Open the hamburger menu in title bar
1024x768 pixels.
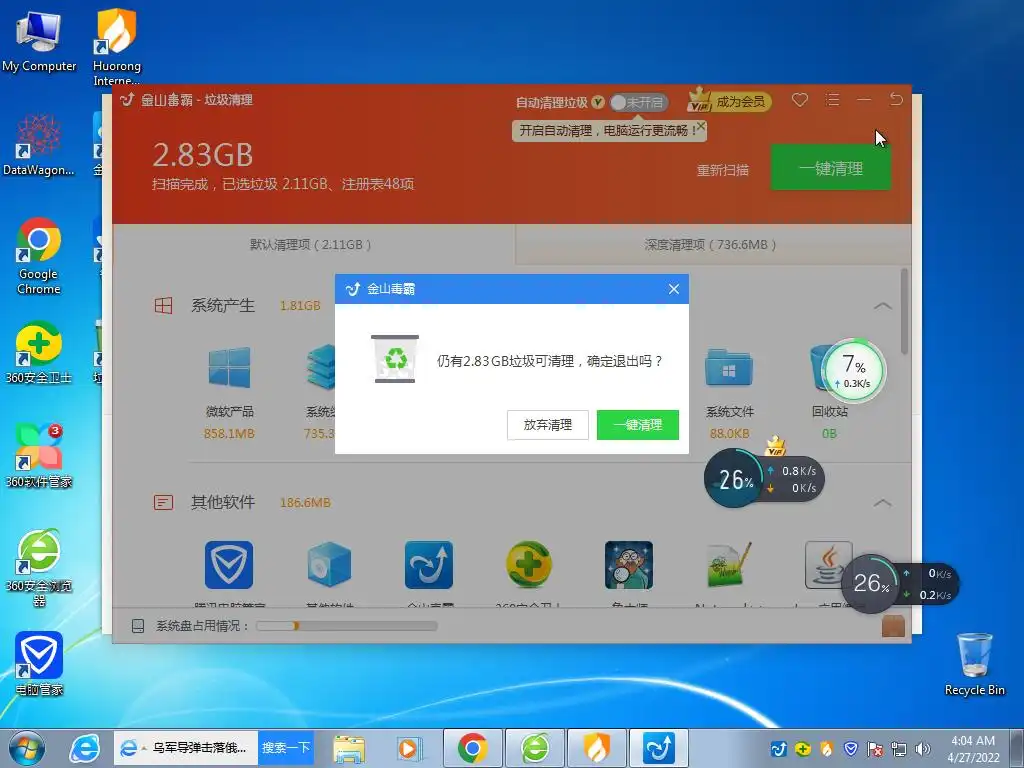(x=832, y=100)
